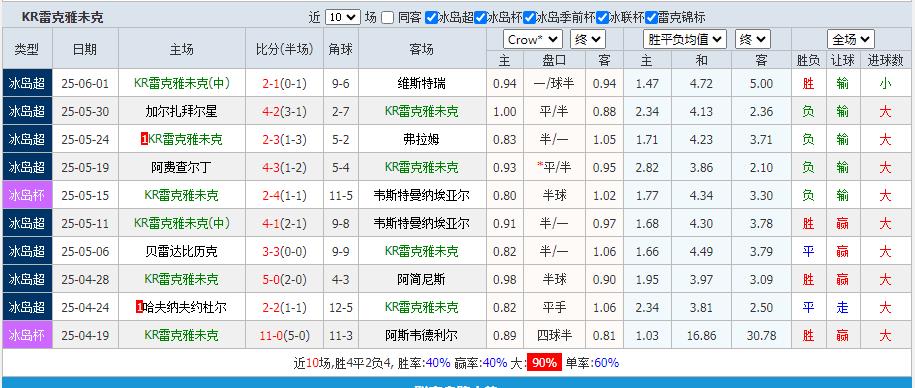915x388 pixels.
Task: Click the 9-6 corner count cell
Action: (341, 83)
